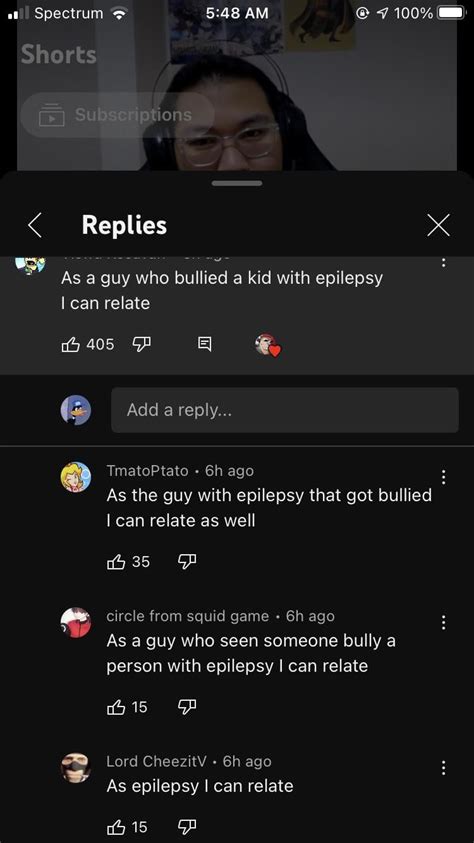Open Lord CheezitV's profile avatar
474x843 pixels.
pos(75,768)
